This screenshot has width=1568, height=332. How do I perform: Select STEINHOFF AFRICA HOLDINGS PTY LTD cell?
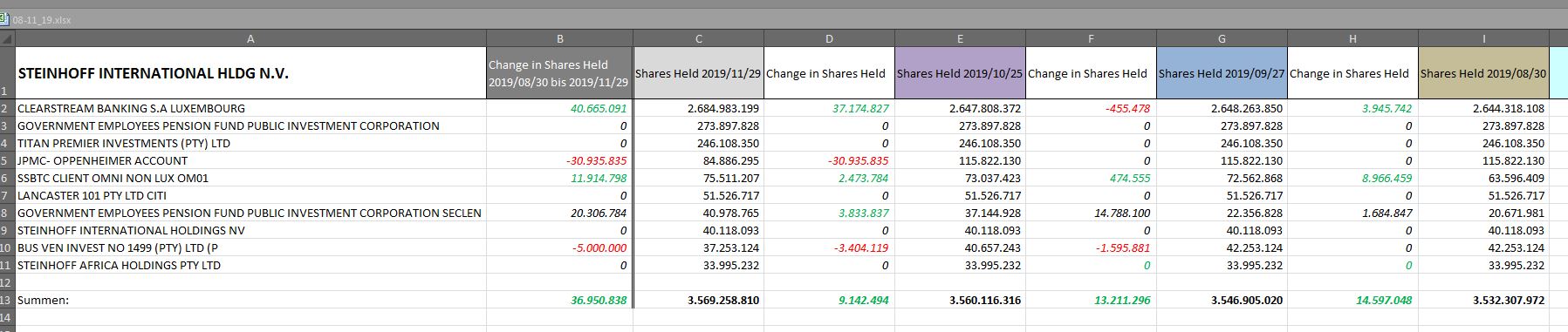tap(250, 265)
